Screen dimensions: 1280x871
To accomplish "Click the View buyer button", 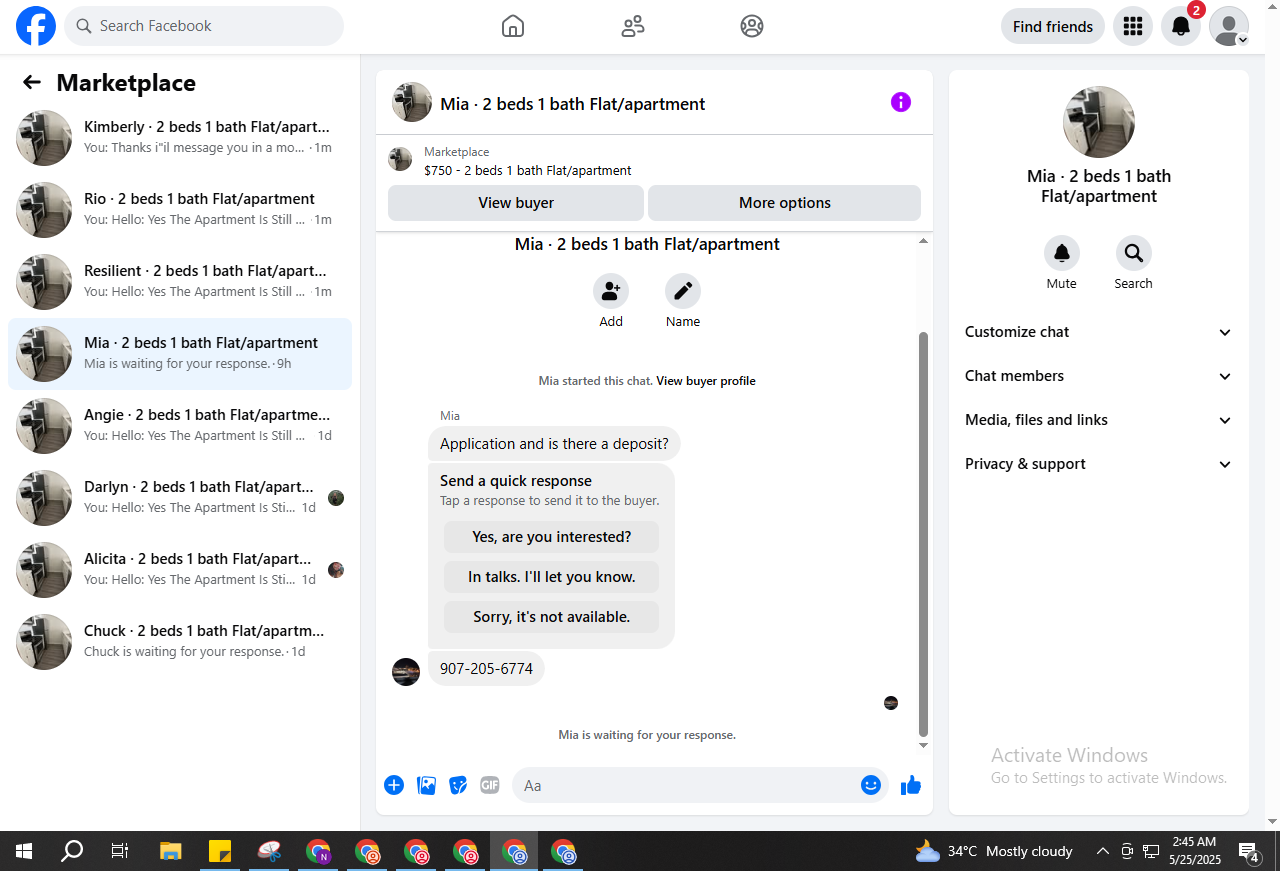I will point(516,203).
